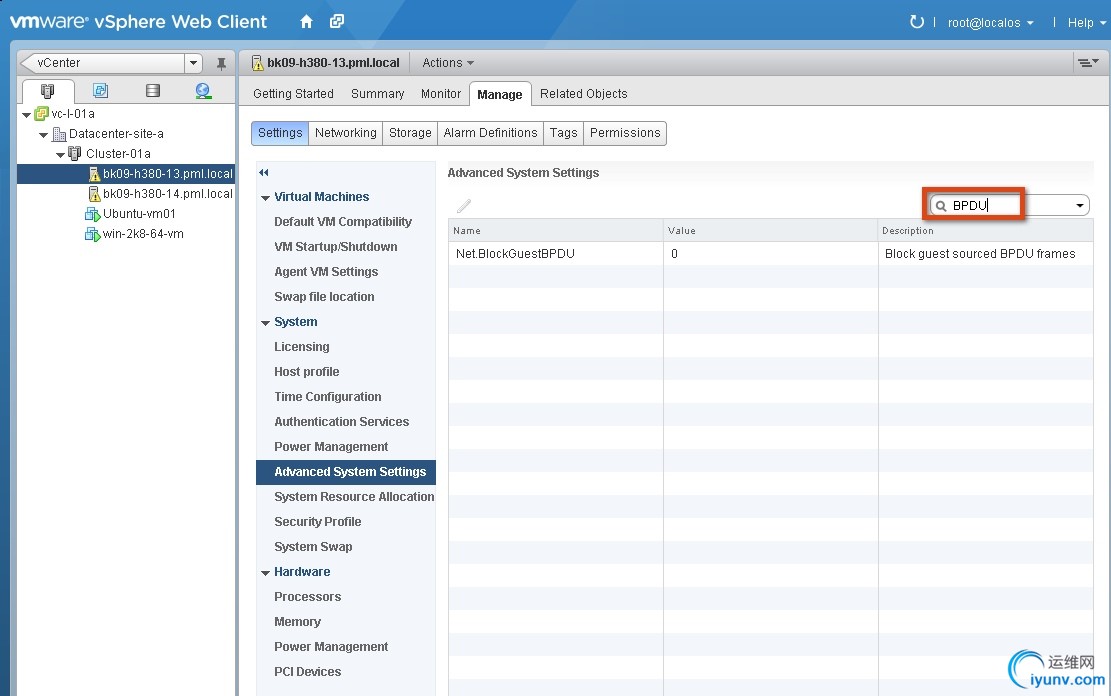Edit the selected advanced setting with the pencil icon
Viewport: 1111px width, 696px height.
tap(464, 206)
